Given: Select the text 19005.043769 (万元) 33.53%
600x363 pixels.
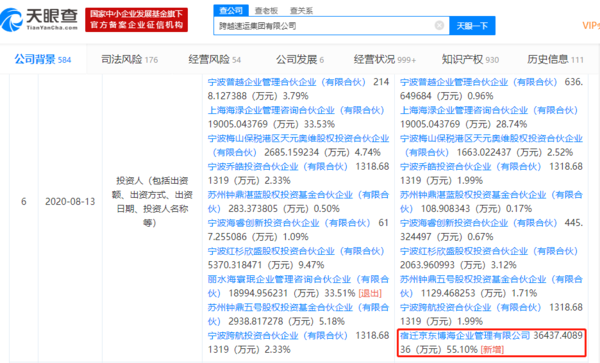Looking at the screenshot, I should point(271,124).
